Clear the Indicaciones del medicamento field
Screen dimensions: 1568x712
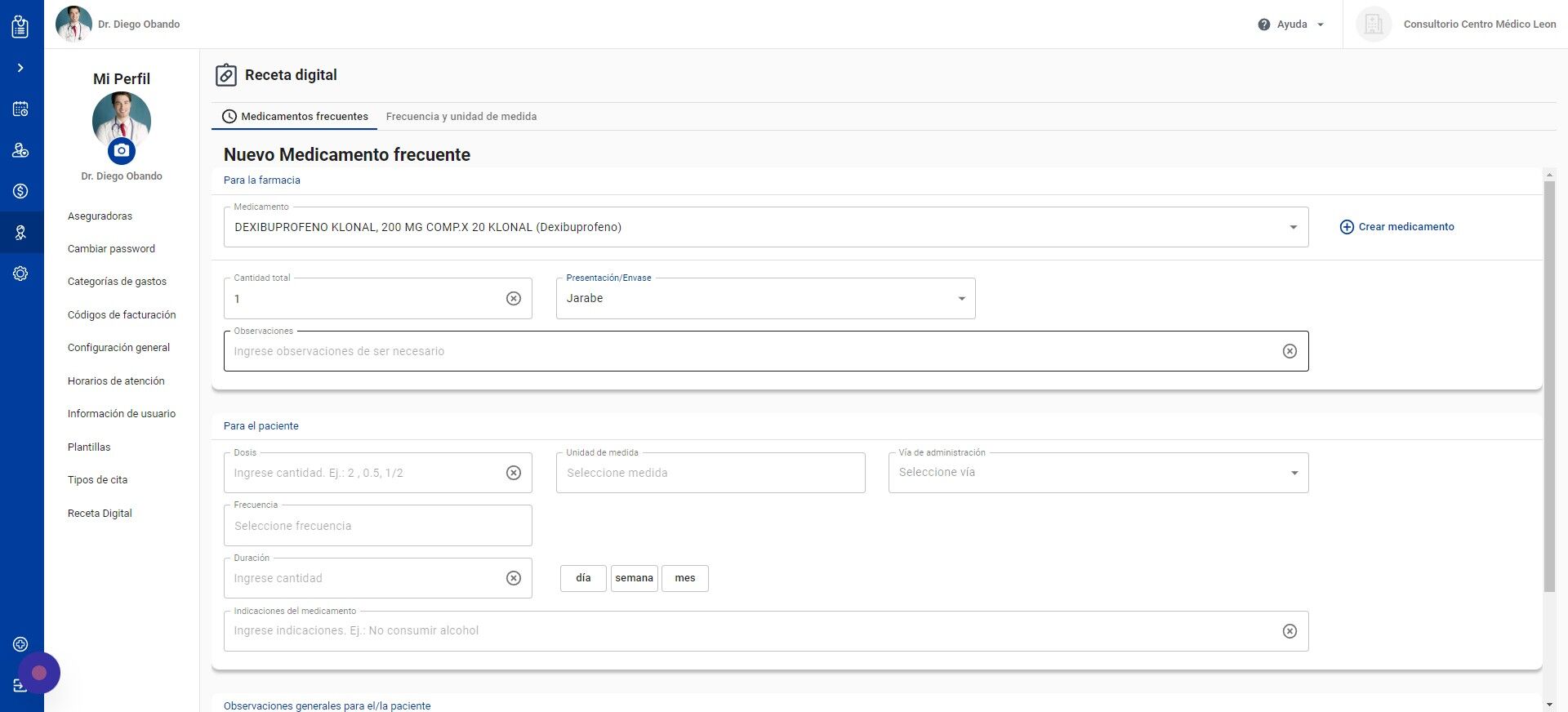1290,631
